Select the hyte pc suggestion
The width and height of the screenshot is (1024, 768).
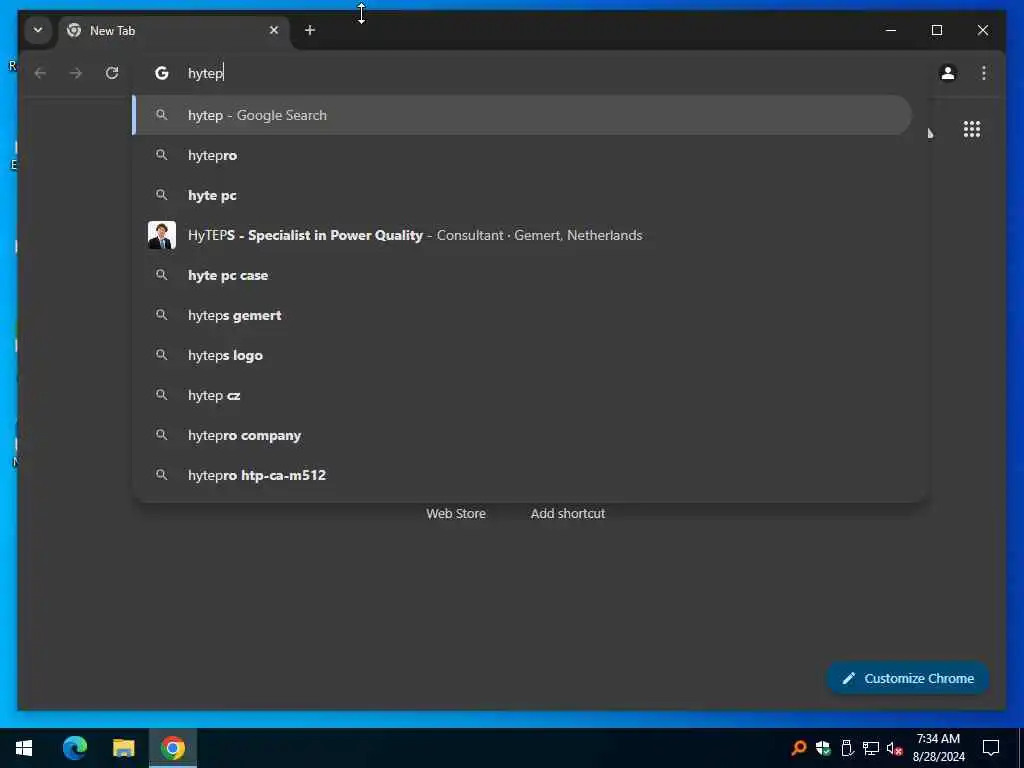[521, 195]
